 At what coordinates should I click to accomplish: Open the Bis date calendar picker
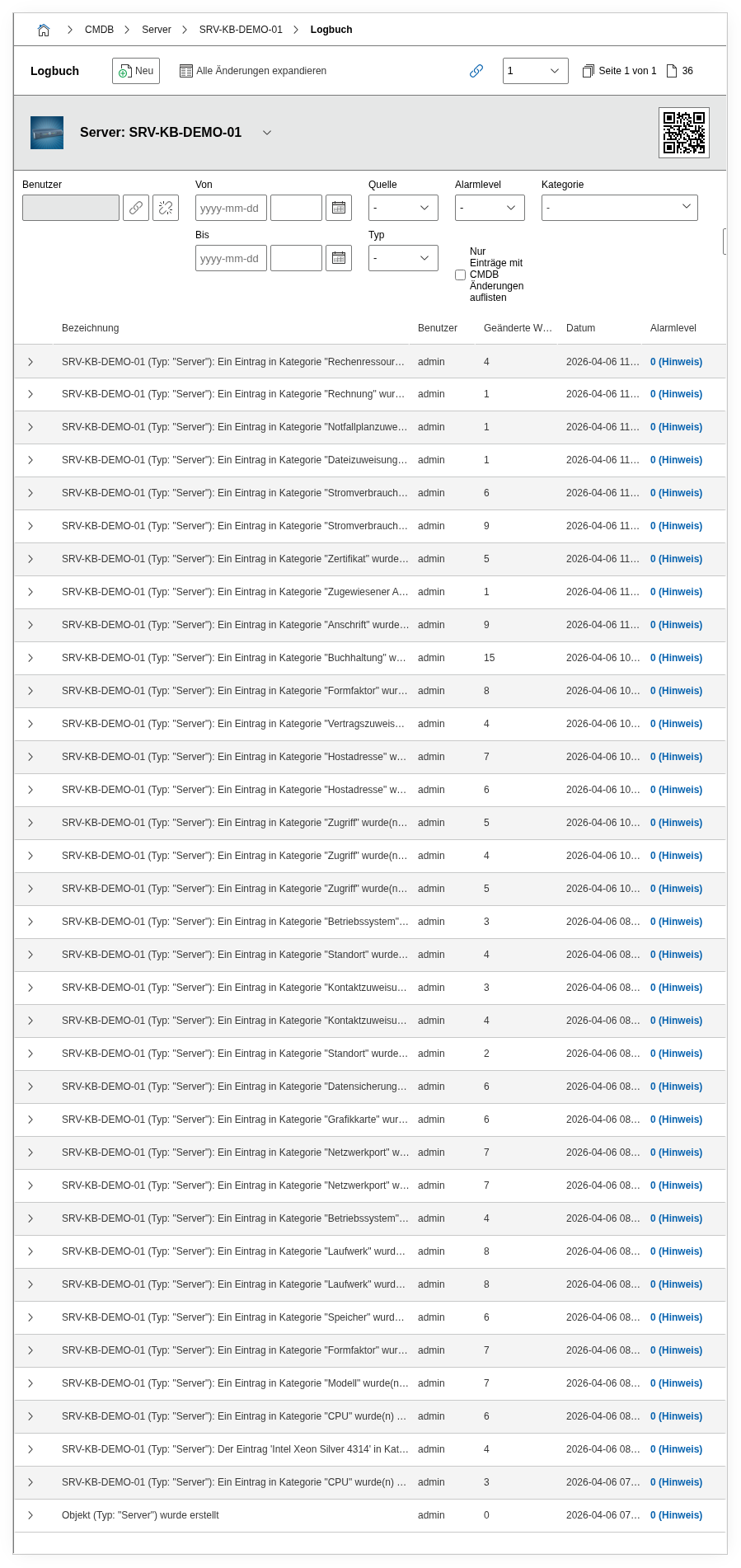[339, 258]
